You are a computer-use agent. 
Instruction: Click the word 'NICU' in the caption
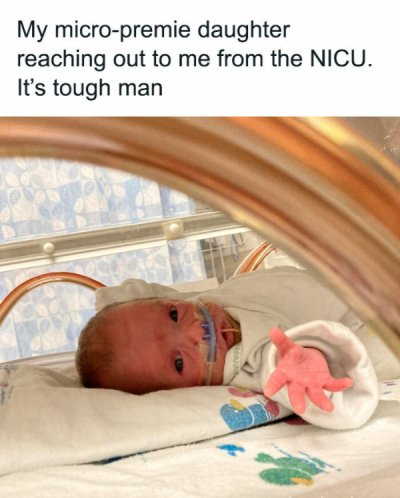point(338,59)
